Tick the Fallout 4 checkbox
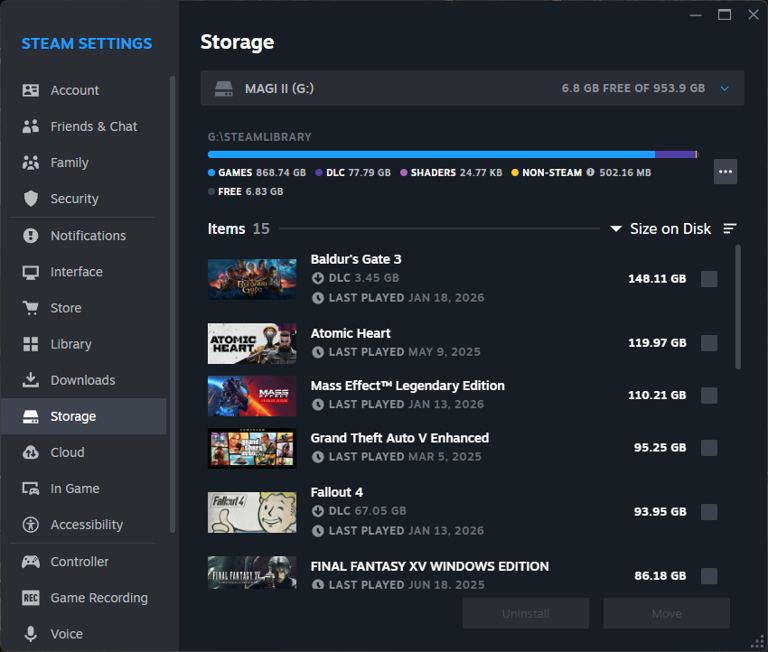 (x=709, y=512)
